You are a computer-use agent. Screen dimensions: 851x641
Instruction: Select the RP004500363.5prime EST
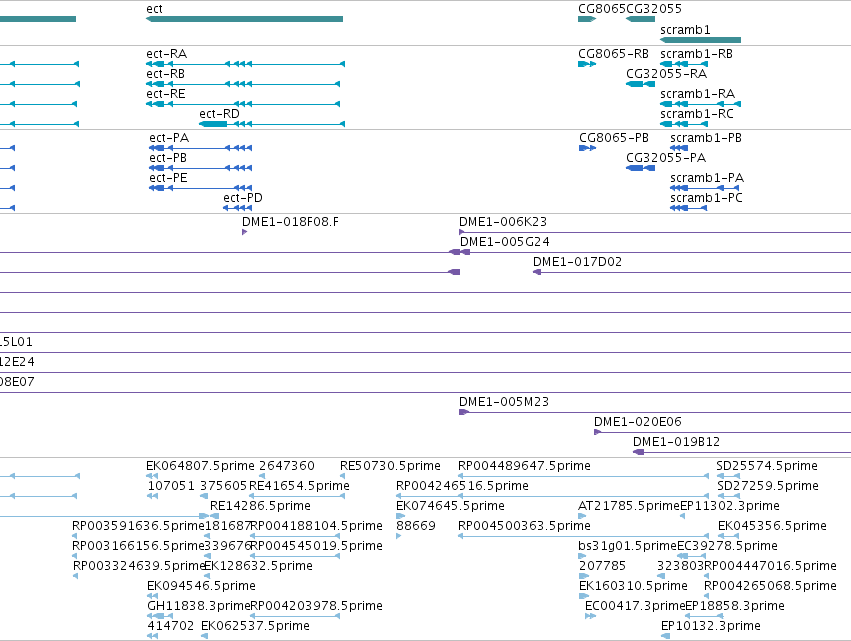click(583, 536)
